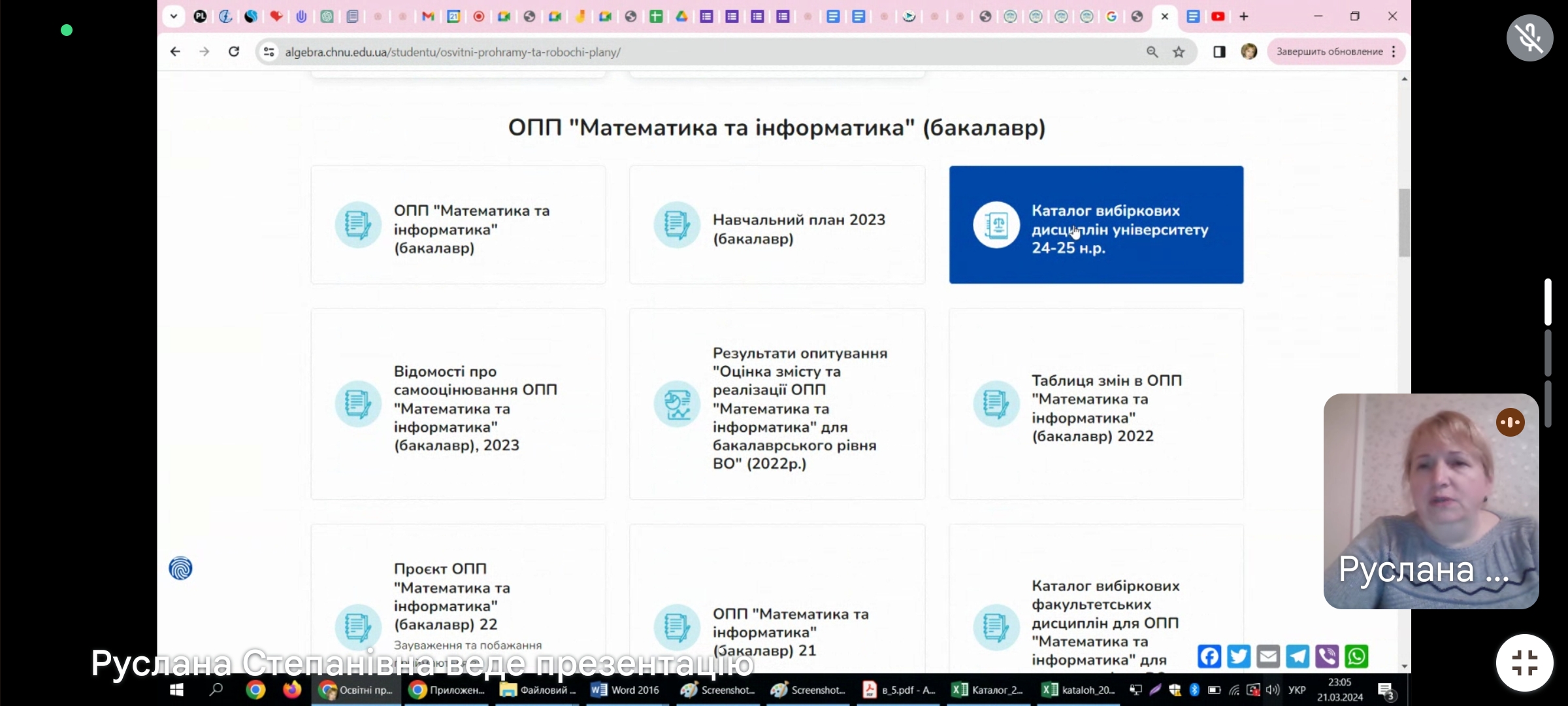Switch to the Google Drive tab
This screenshot has height=706, width=1568.
coord(681,16)
